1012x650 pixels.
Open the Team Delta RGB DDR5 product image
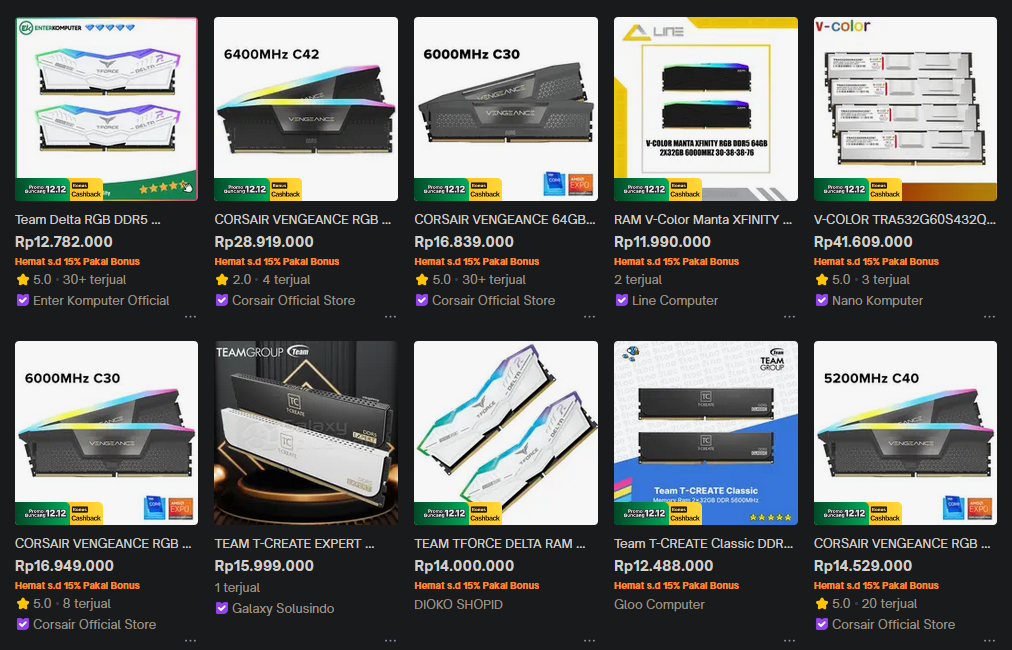point(106,109)
